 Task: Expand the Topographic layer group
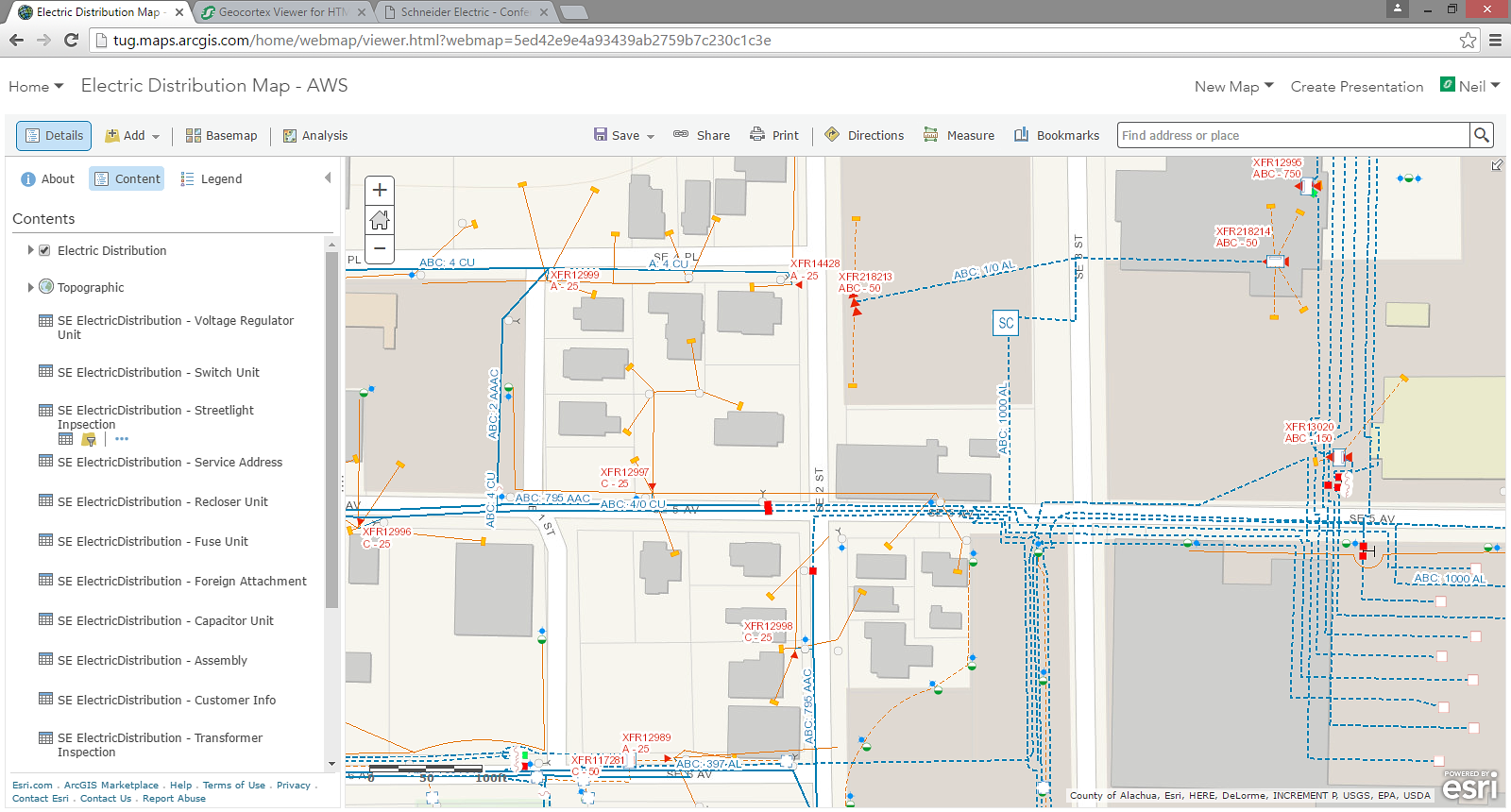point(30,287)
